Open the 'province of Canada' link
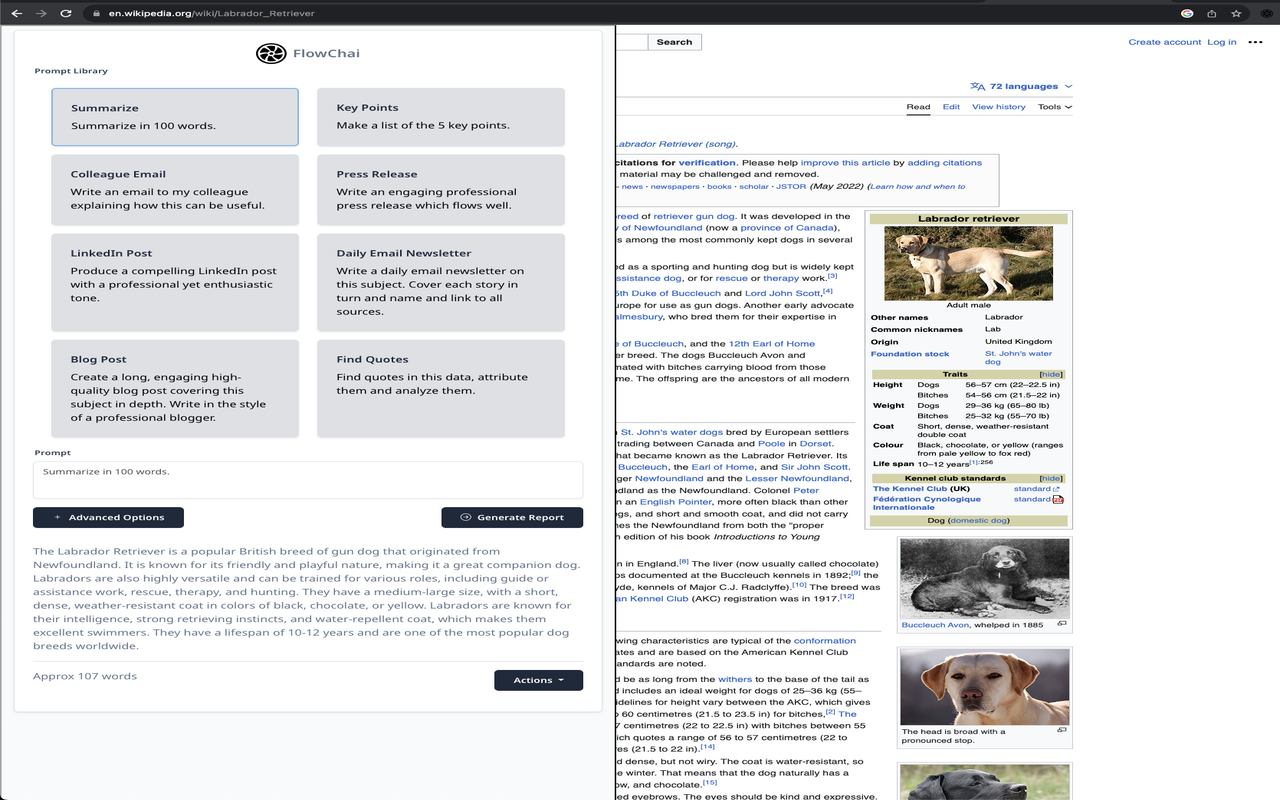Screen dimensions: 1280x800 click(x=786, y=228)
